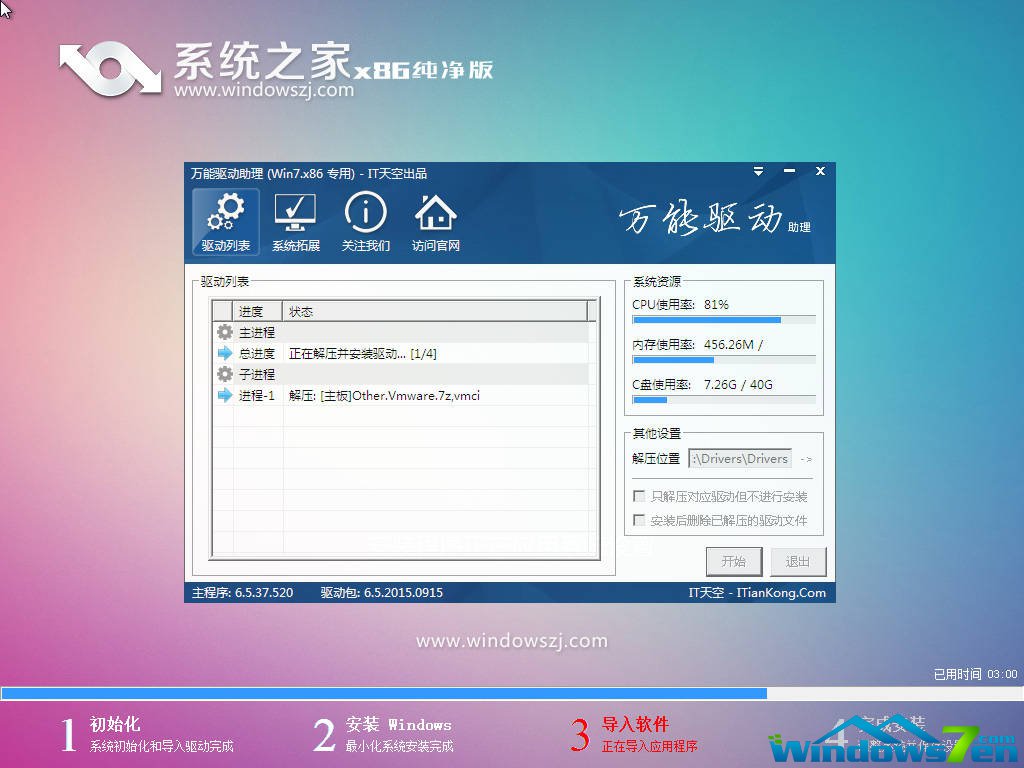Click the 关注我们 info icon
The width and height of the screenshot is (1024, 768).
tap(365, 213)
